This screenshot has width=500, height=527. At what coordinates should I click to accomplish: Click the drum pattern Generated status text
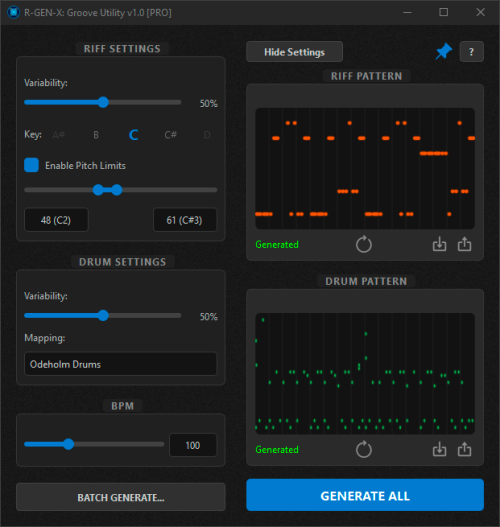tap(277, 449)
